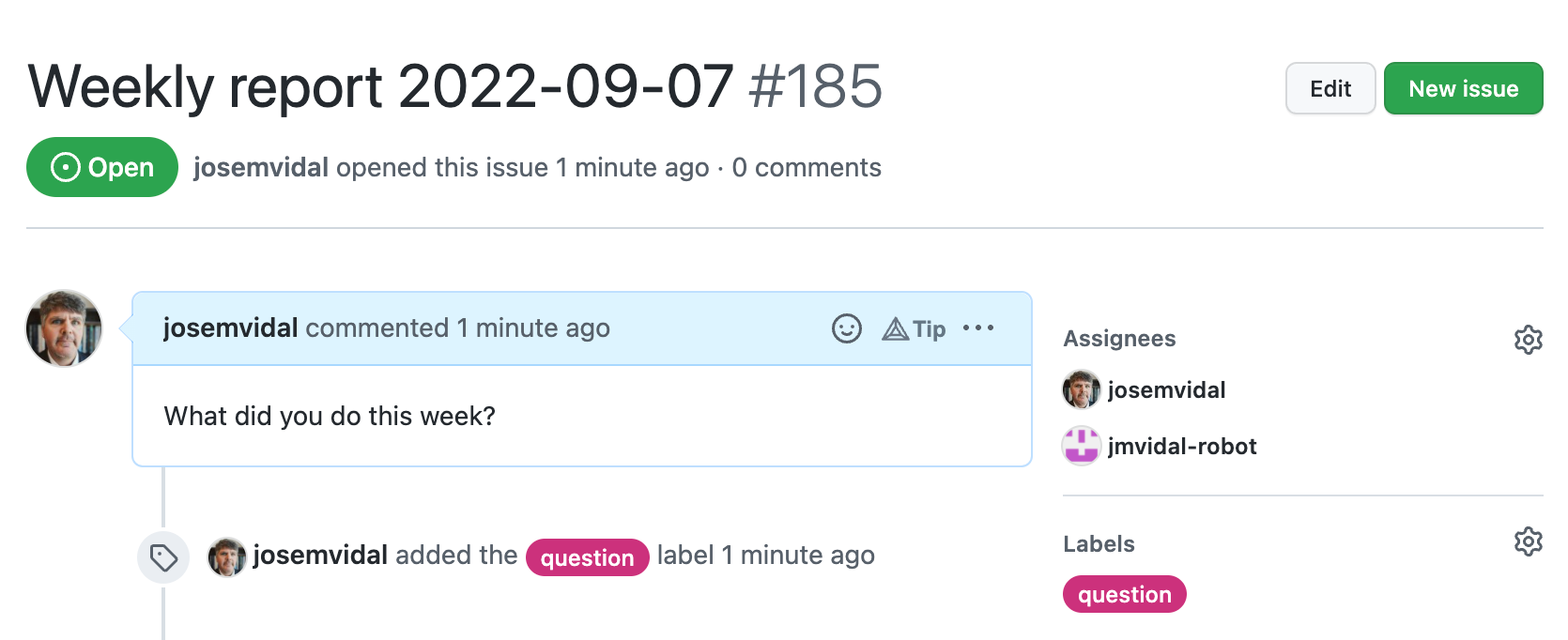1568x640 pixels.
Task: Click jmvidal-robot avatar in Assignees
Action: click(x=1081, y=446)
